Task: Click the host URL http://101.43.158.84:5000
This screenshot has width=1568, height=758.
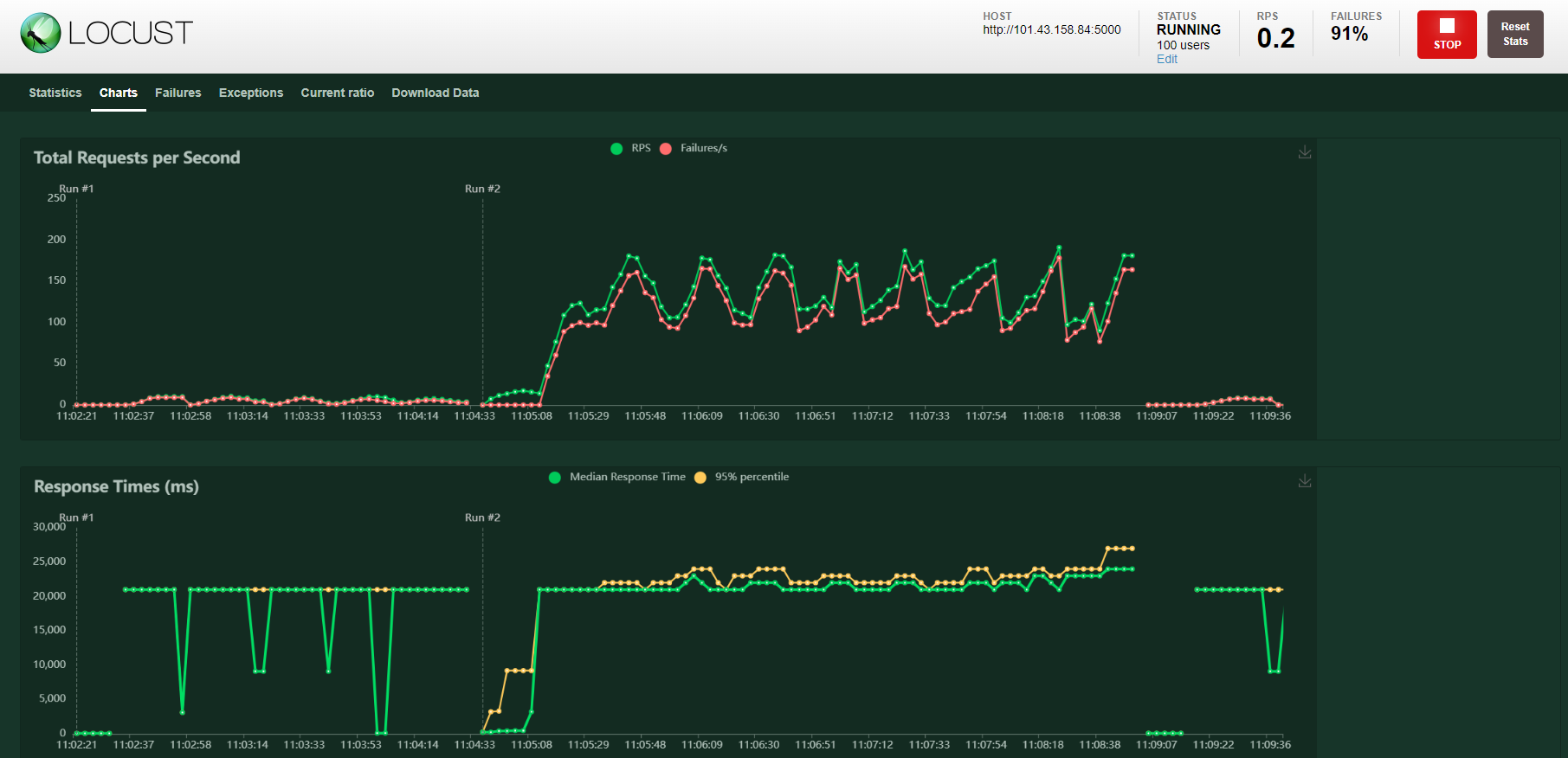Action: pyautogui.click(x=1052, y=29)
